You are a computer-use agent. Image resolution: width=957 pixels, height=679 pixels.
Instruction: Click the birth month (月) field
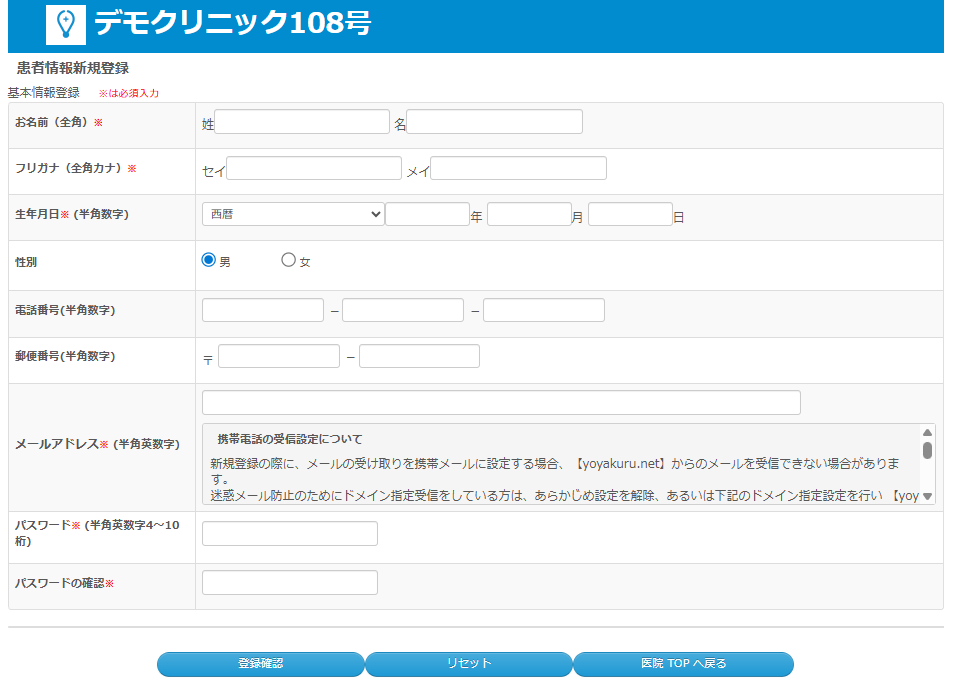(529, 214)
